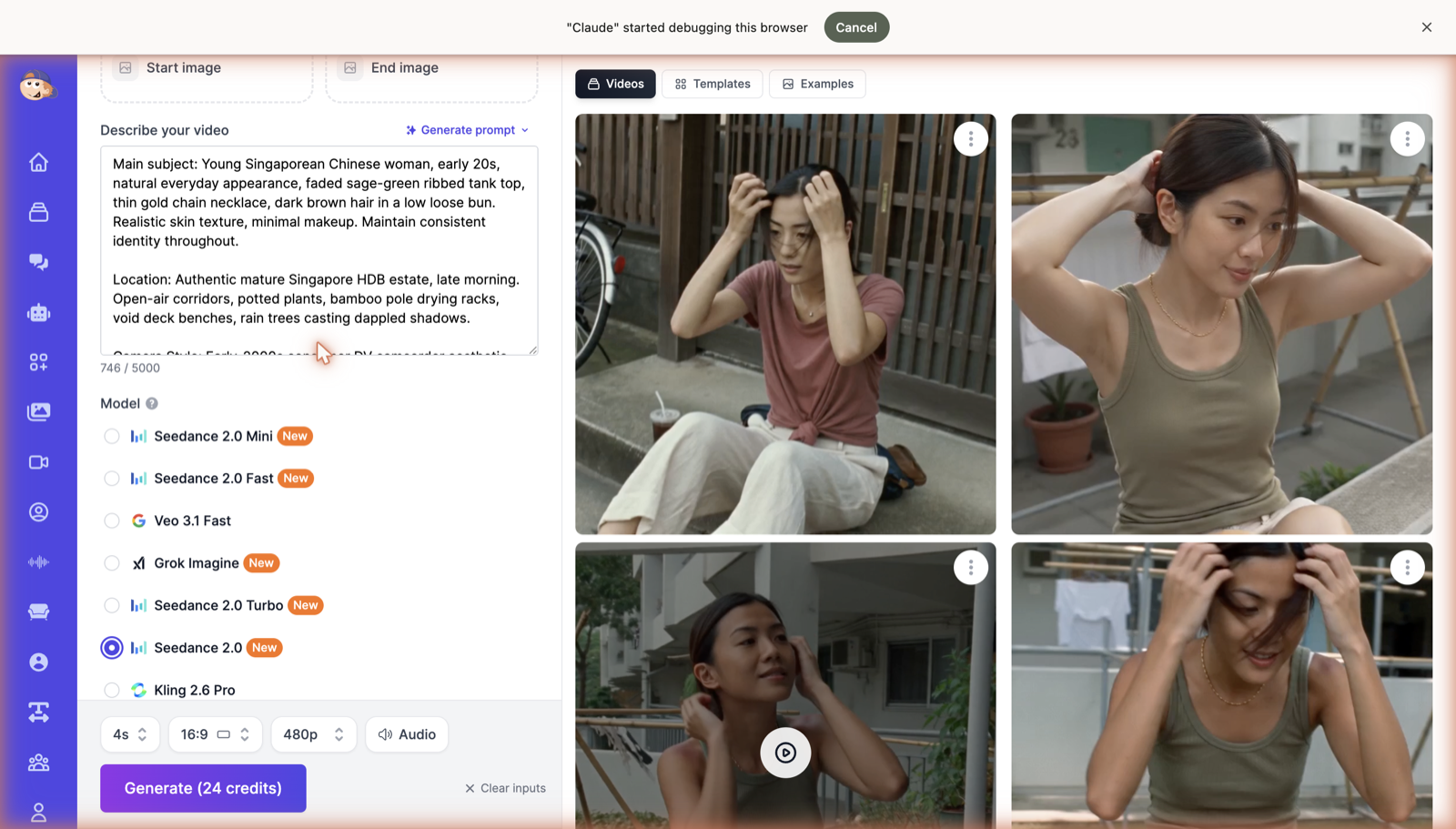Open the bottom single person sidebar icon
Image resolution: width=1456 pixels, height=829 pixels.
pos(38,813)
